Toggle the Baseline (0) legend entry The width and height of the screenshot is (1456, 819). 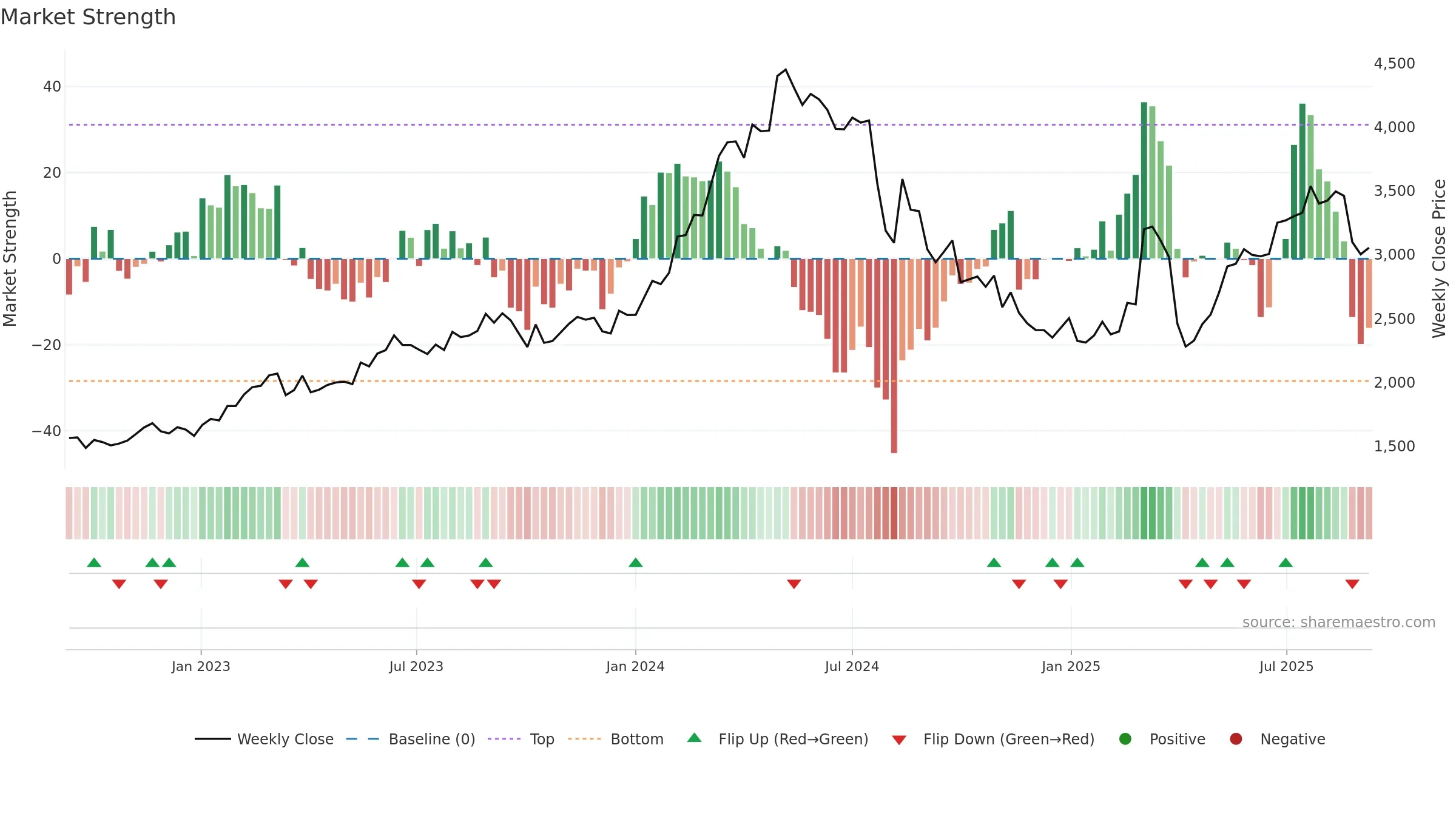[411, 739]
